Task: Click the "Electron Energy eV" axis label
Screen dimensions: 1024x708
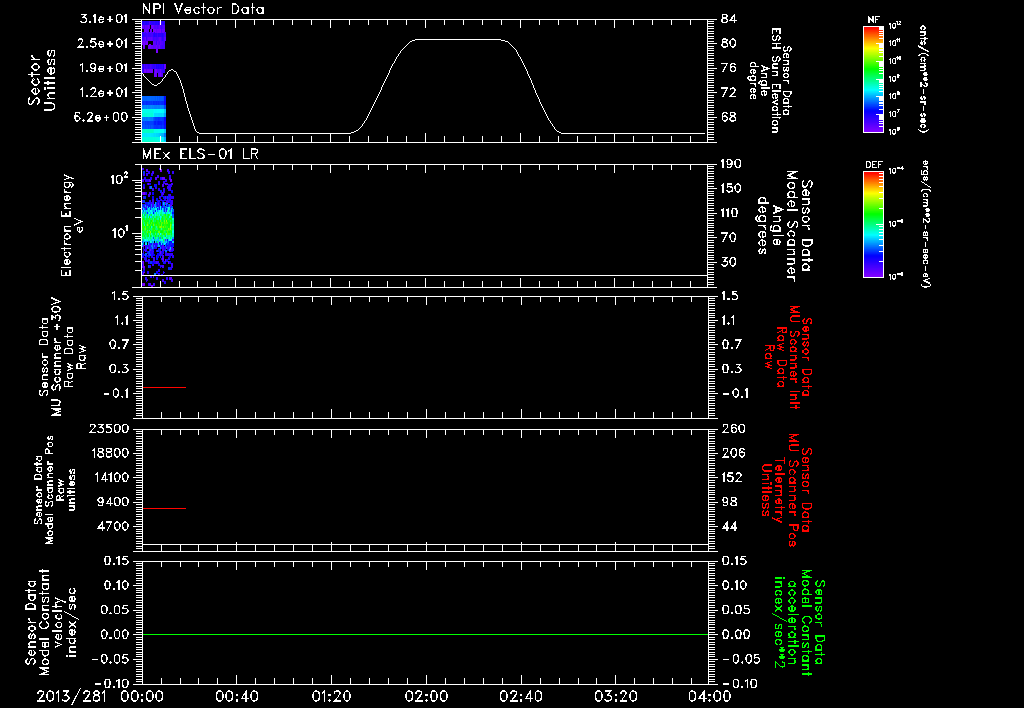Action: pos(72,225)
